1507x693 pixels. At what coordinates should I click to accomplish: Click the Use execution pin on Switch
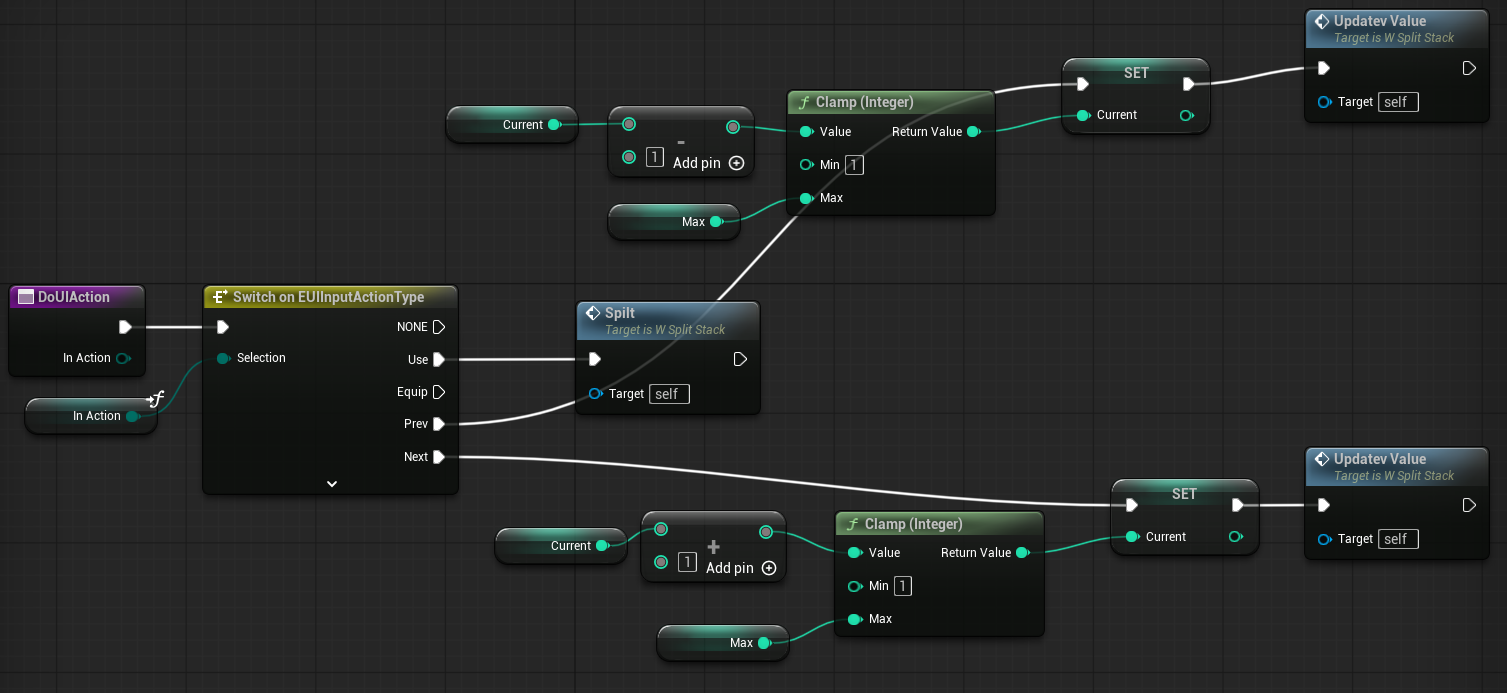439,360
